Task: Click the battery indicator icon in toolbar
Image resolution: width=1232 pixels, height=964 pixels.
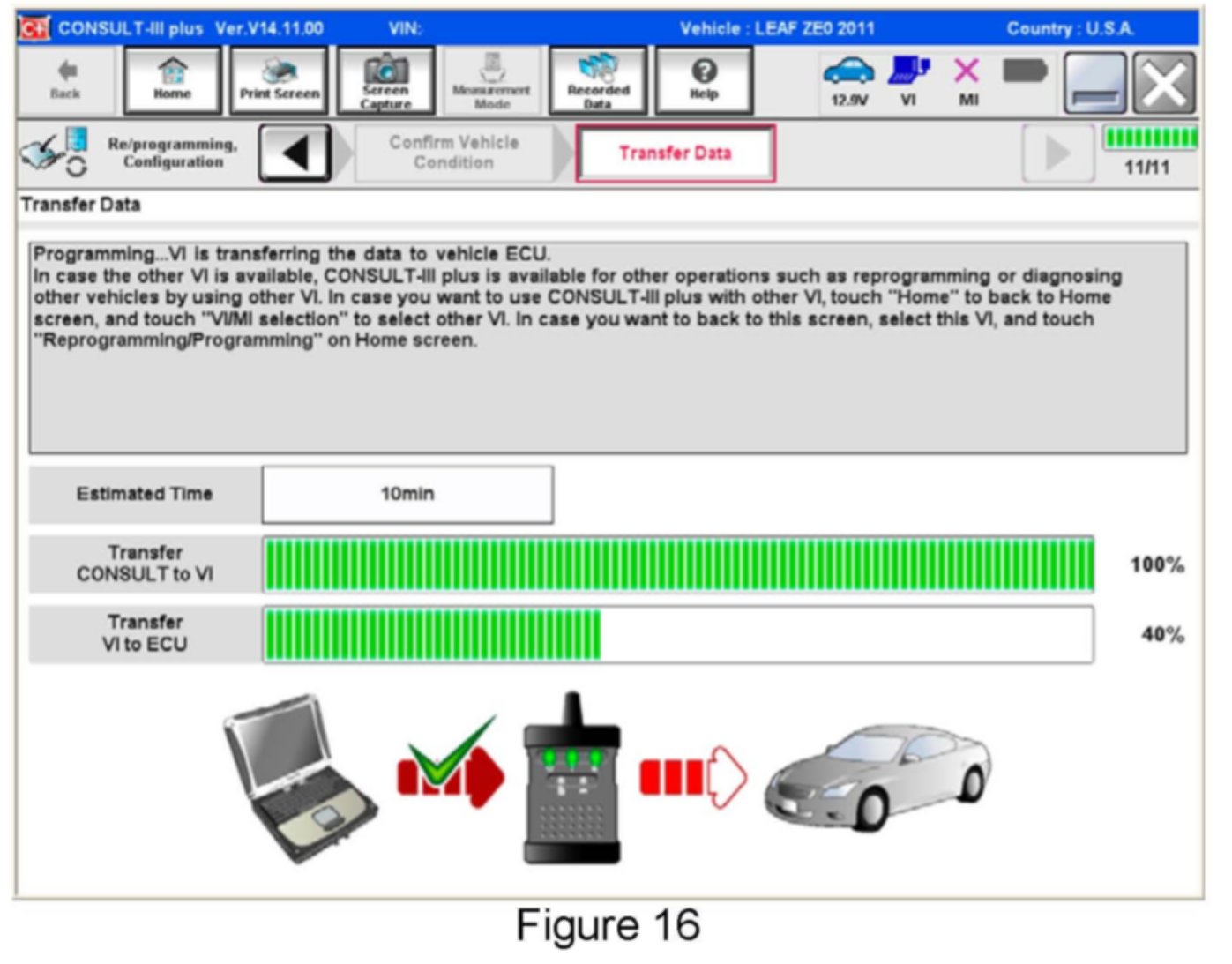Action: pyautogui.click(x=1025, y=71)
